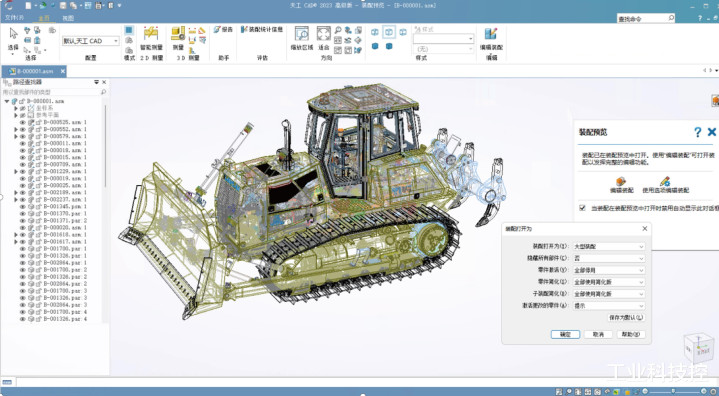
Task: Click the 适合 fit view icon
Action: 323,34
